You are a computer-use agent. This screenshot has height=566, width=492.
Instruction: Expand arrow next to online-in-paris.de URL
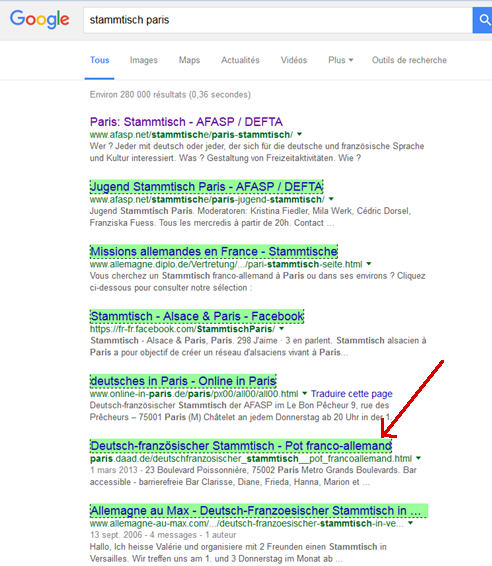[304, 393]
